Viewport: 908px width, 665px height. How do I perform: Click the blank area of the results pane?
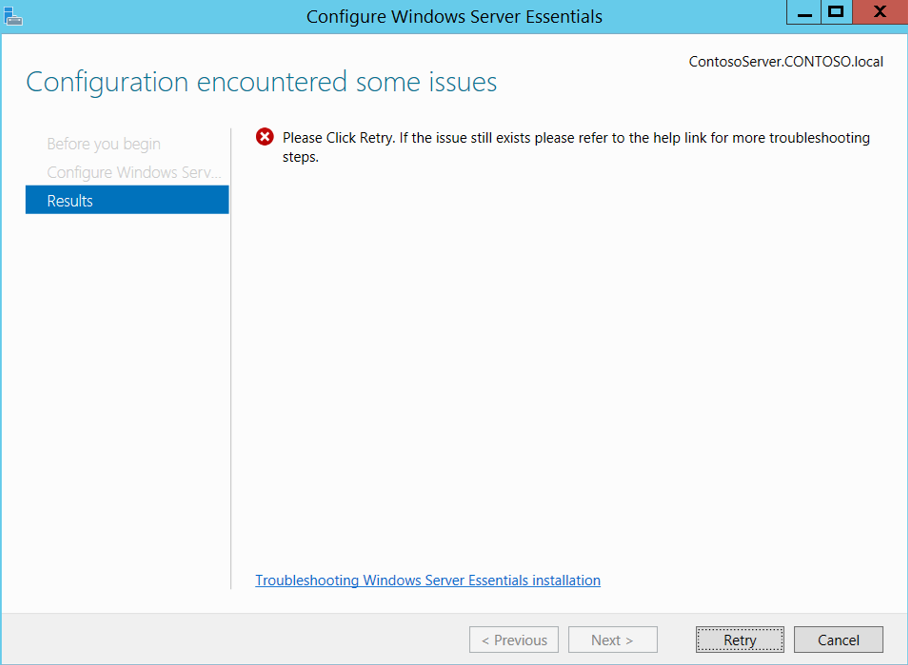(x=568, y=359)
